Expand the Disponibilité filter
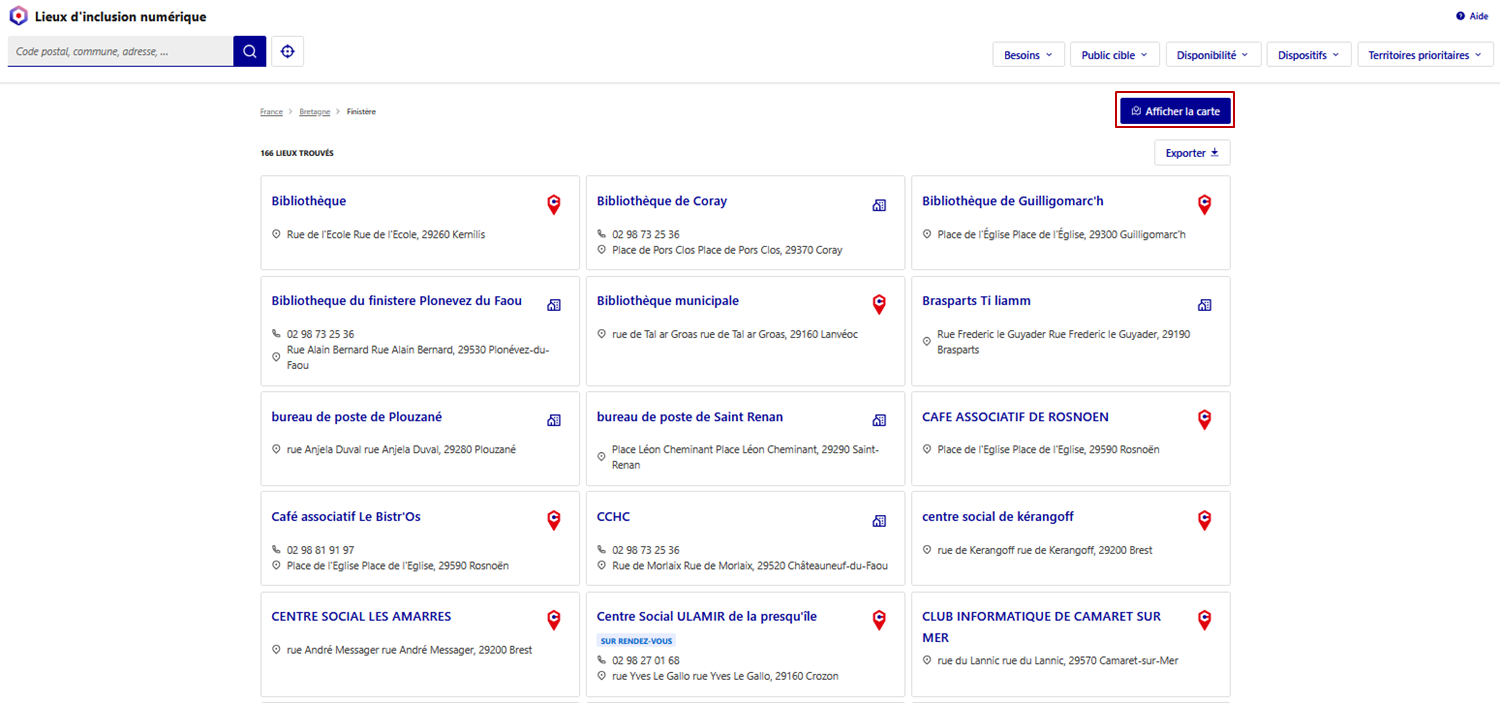Image resolution: width=1500 pixels, height=703 pixels. coord(1212,55)
